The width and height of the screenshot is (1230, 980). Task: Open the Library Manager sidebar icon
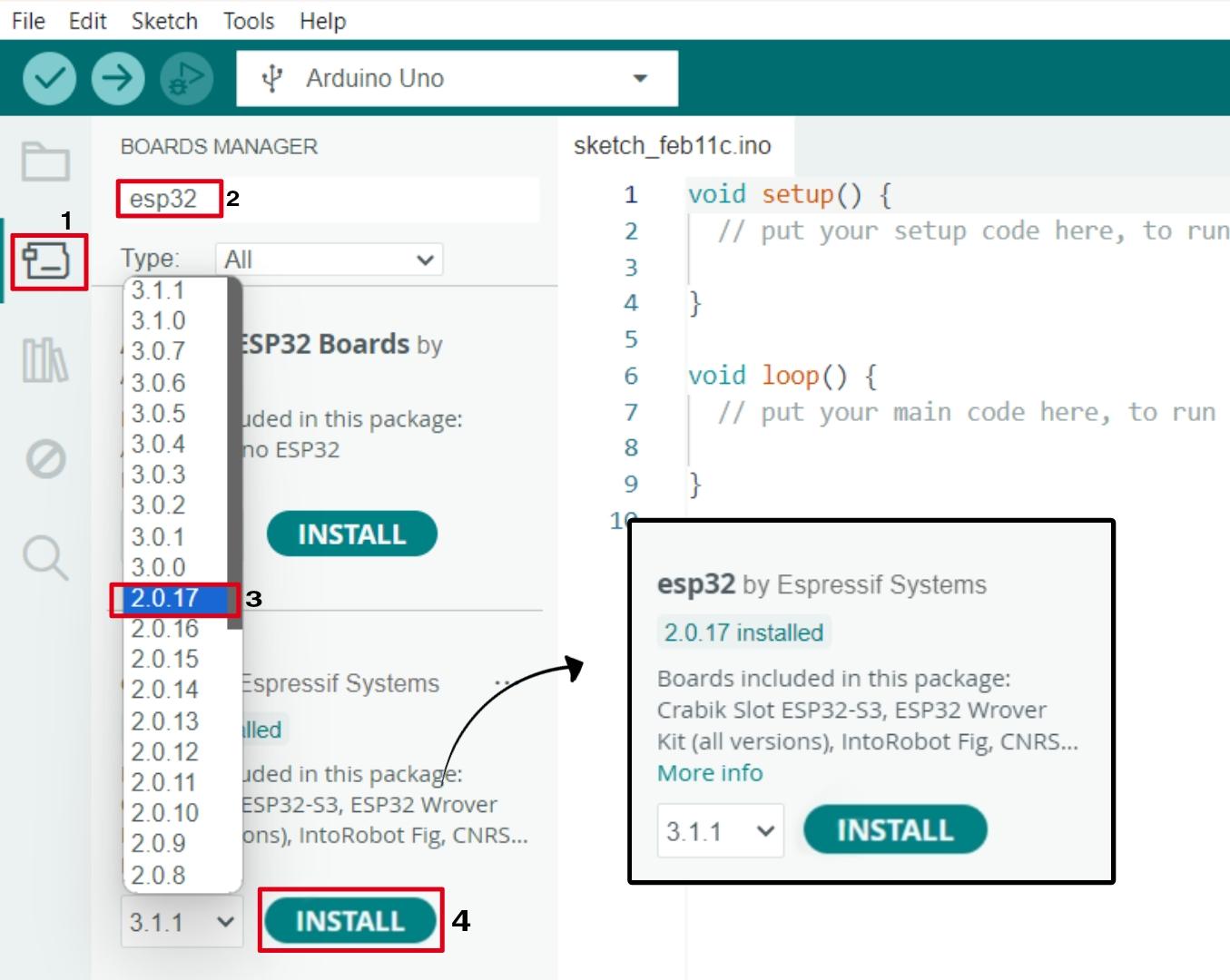[45, 360]
